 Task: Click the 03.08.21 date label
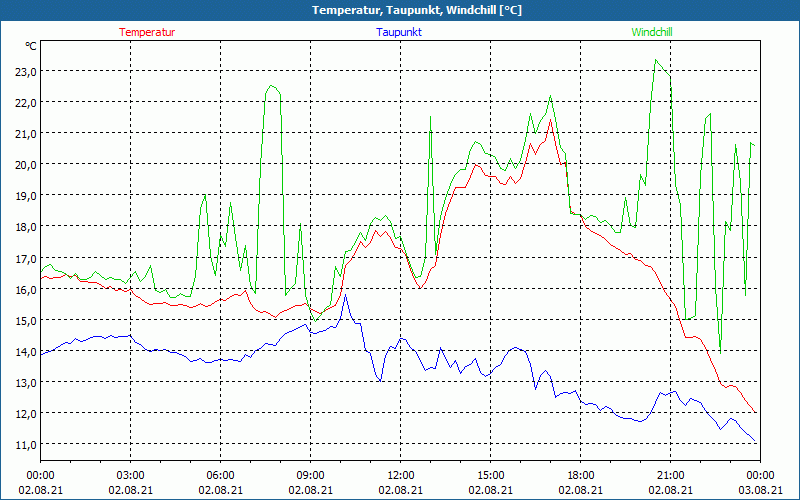click(x=760, y=490)
